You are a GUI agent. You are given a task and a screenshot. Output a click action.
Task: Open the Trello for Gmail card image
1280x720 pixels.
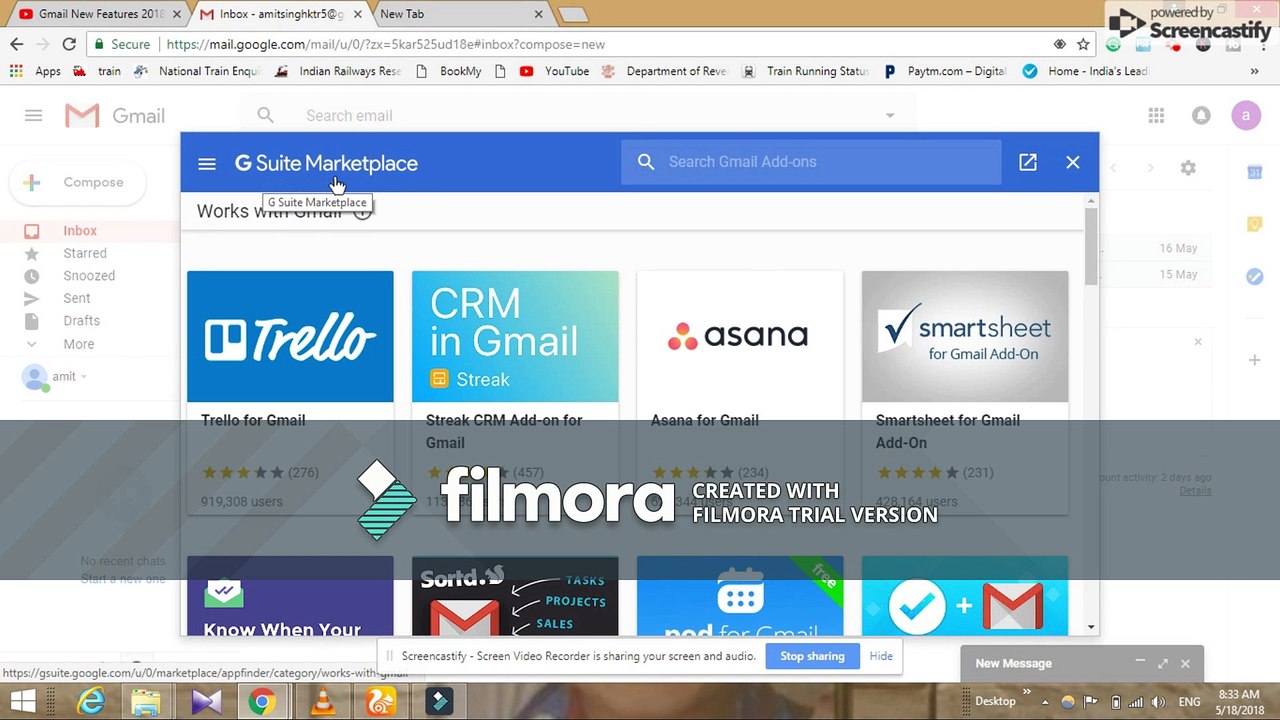point(290,336)
